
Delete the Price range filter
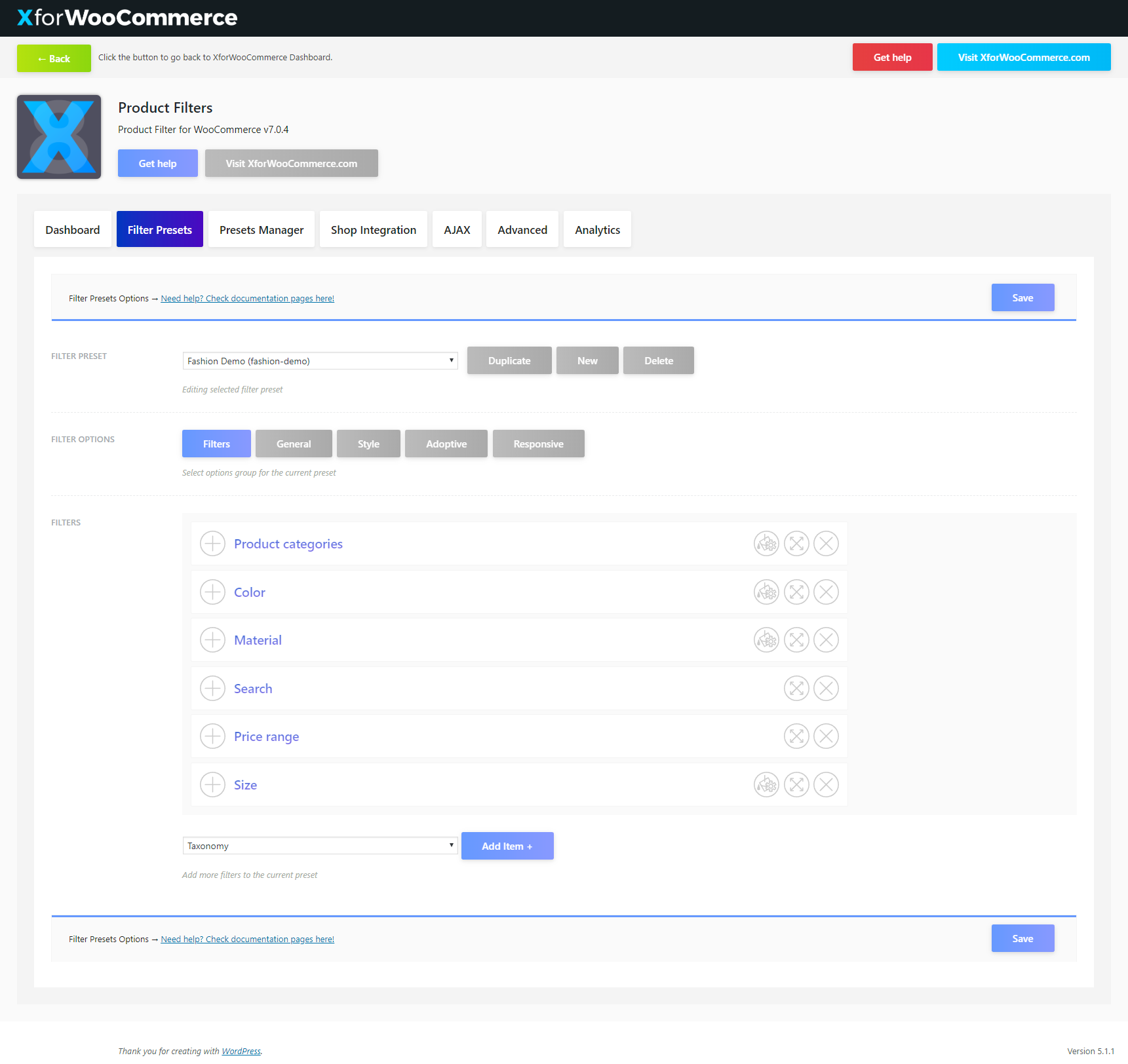click(x=826, y=736)
